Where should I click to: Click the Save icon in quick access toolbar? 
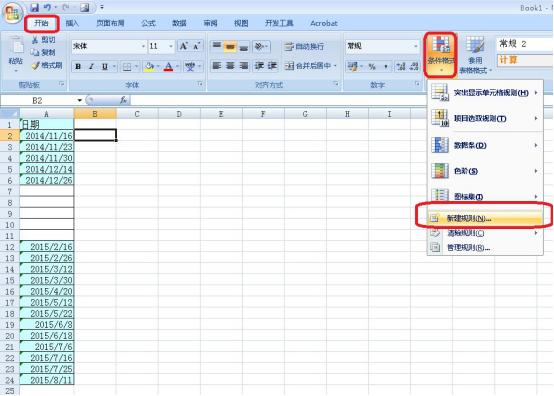(35, 7)
